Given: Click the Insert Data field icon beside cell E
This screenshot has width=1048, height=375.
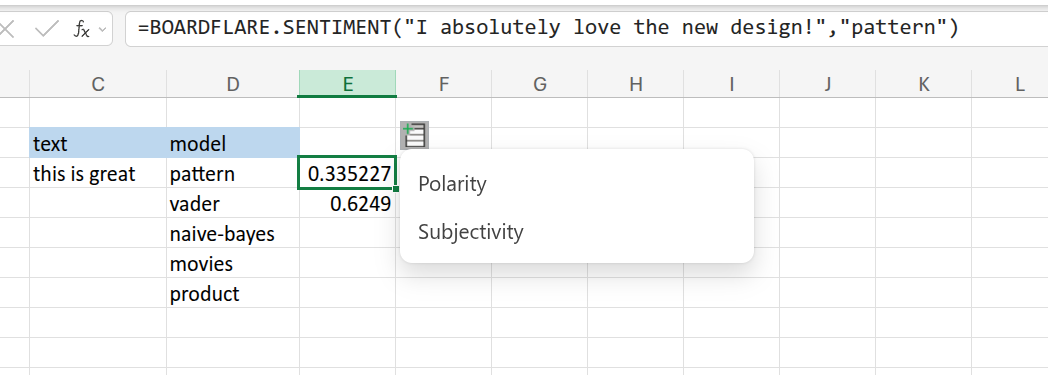Looking at the screenshot, I should coord(414,136).
